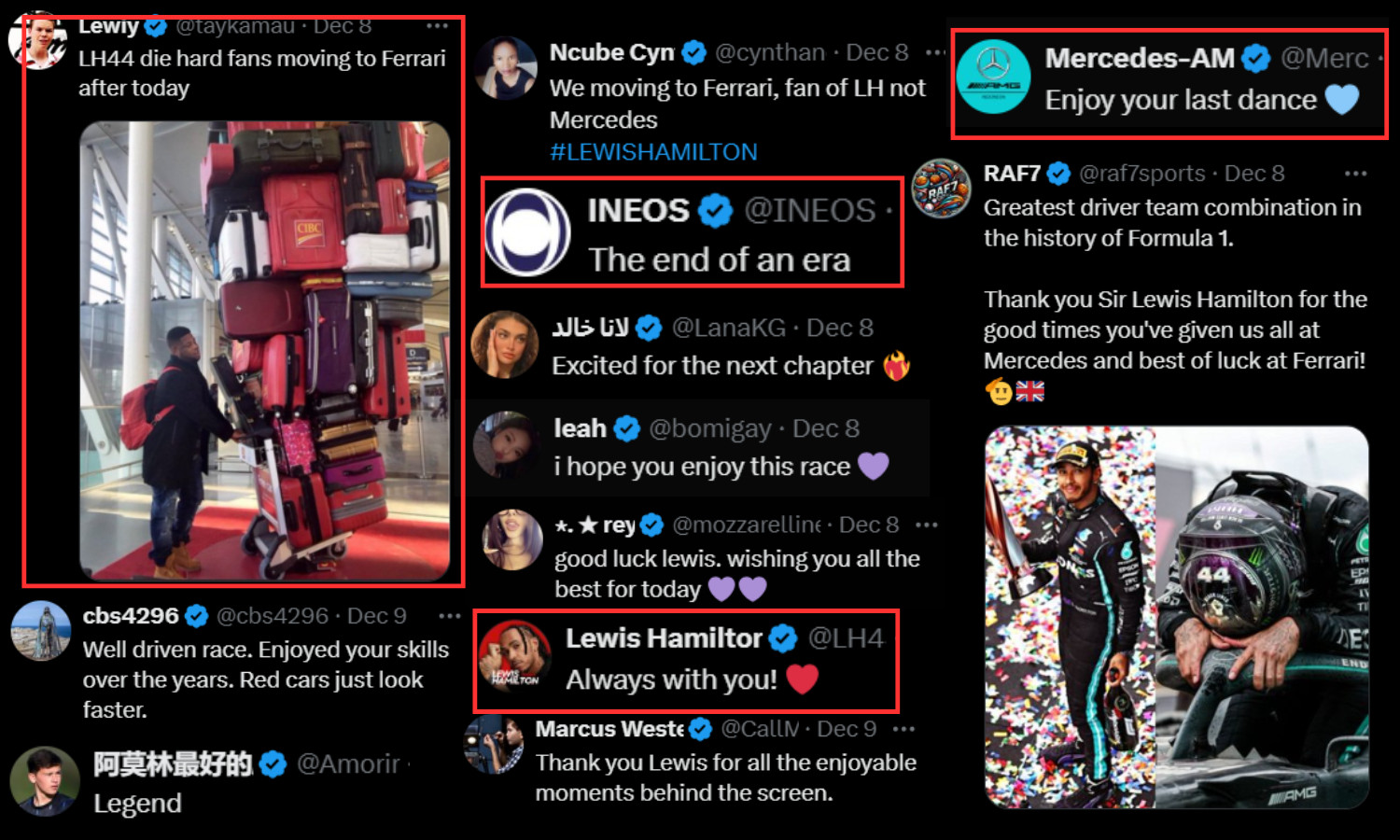Viewport: 1400px width, 840px height.
Task: Open more options on RAF7 tweet
Action: (x=1355, y=174)
